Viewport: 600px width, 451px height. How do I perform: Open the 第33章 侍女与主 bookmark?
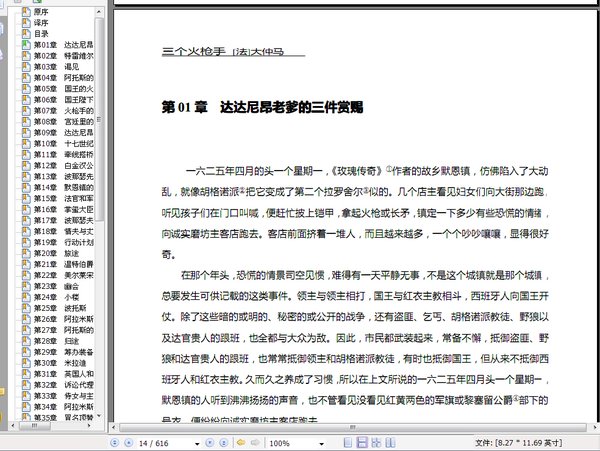tap(63, 396)
